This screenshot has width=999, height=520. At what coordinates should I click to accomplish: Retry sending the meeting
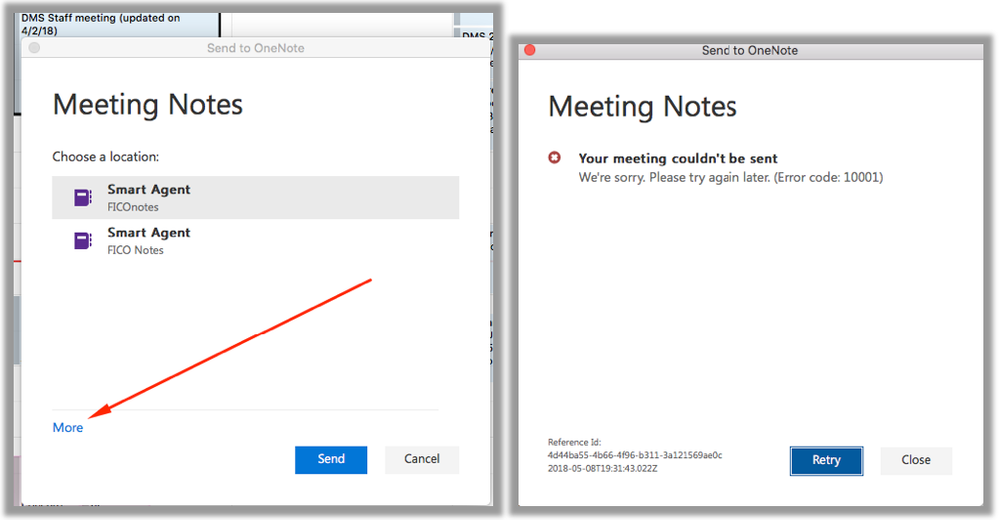click(x=826, y=461)
